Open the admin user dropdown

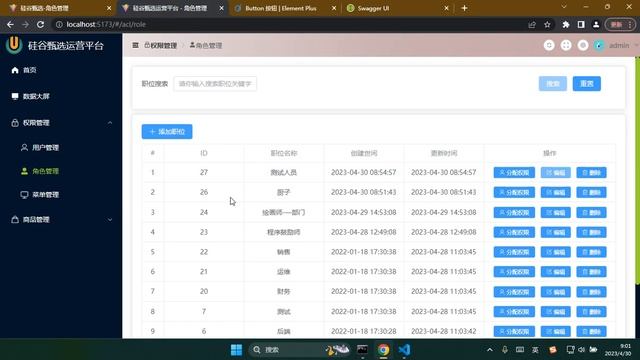pyautogui.click(x=622, y=45)
